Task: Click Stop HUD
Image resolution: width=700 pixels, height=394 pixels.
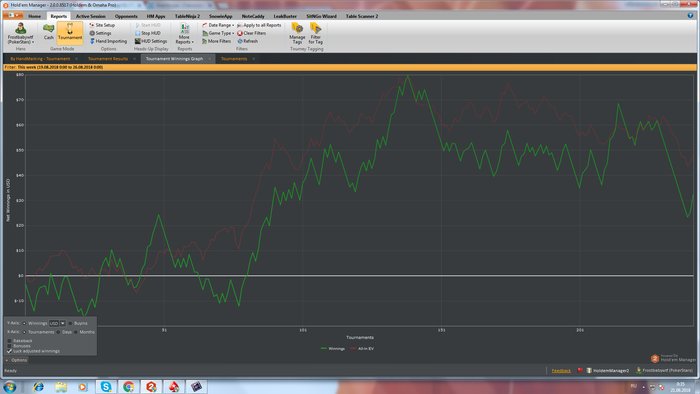Action: (x=148, y=33)
